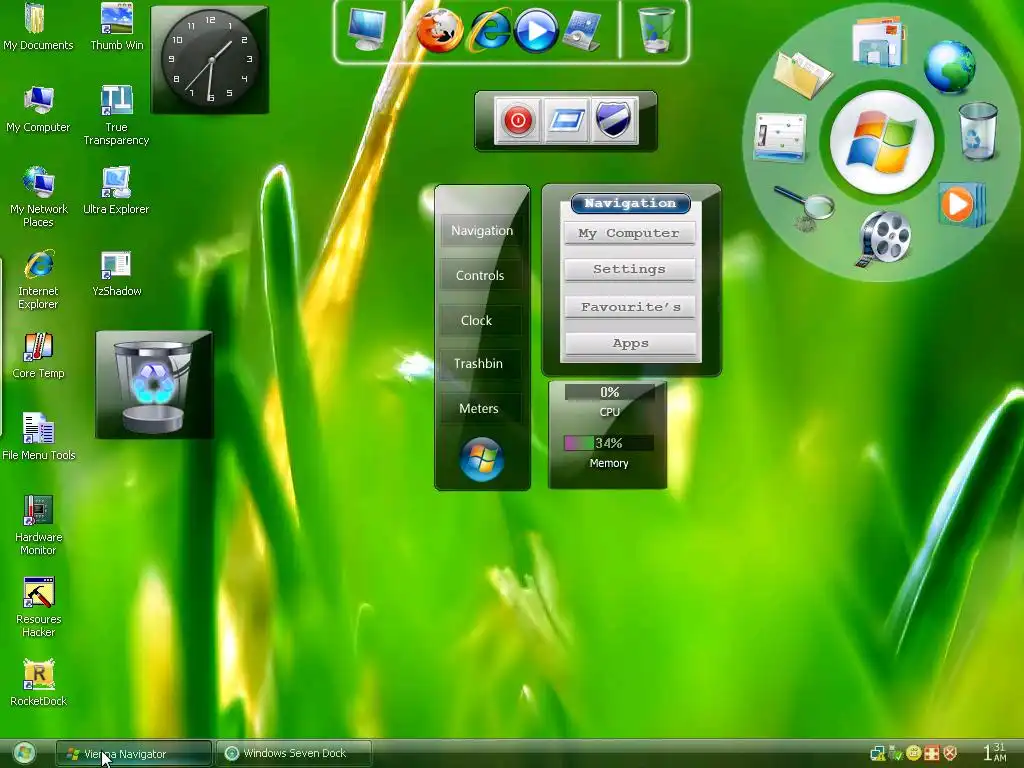Click the network connection tray icon
The image size is (1024, 768).
pos(877,754)
